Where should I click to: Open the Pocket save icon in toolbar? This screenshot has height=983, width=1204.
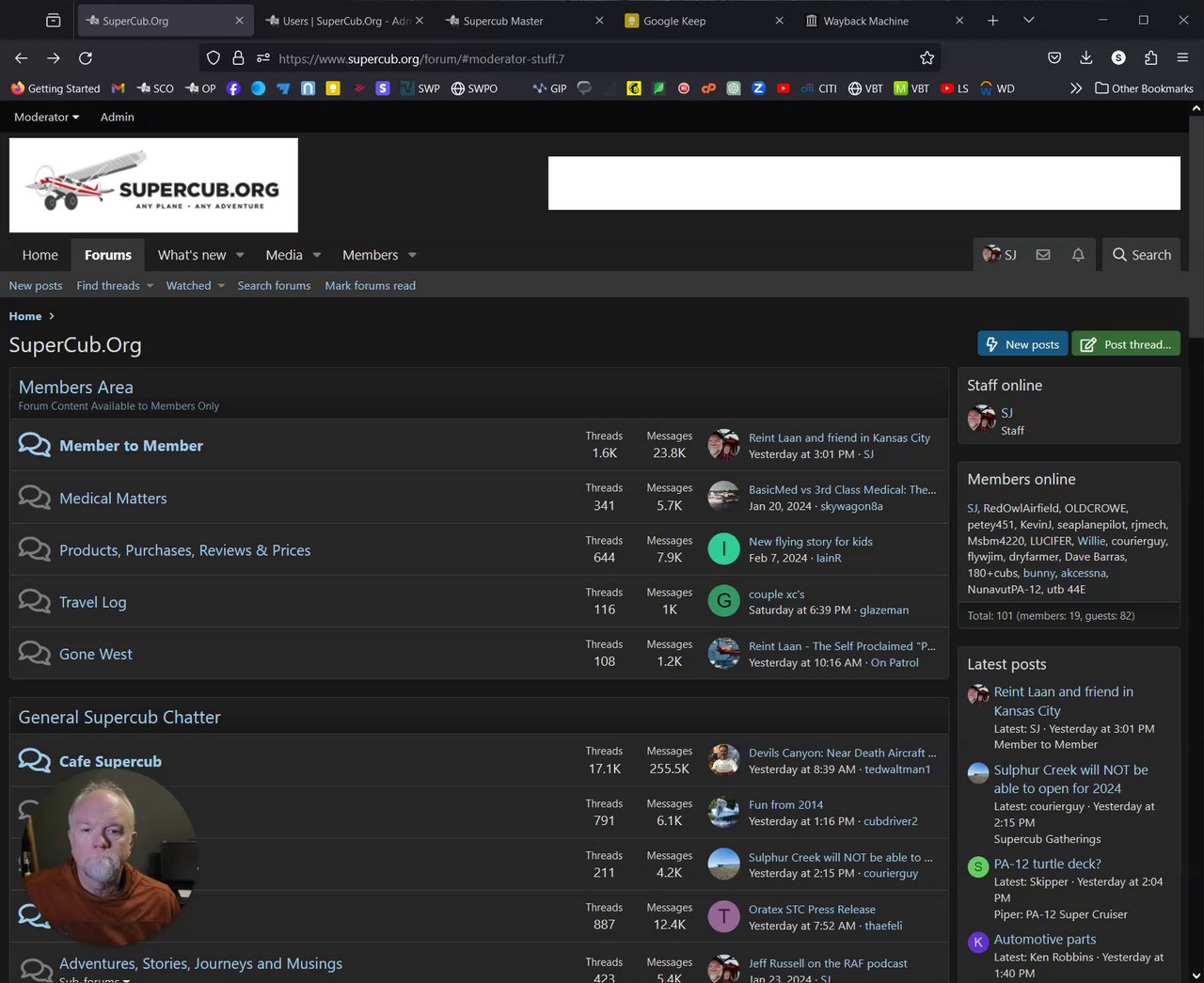point(1054,58)
